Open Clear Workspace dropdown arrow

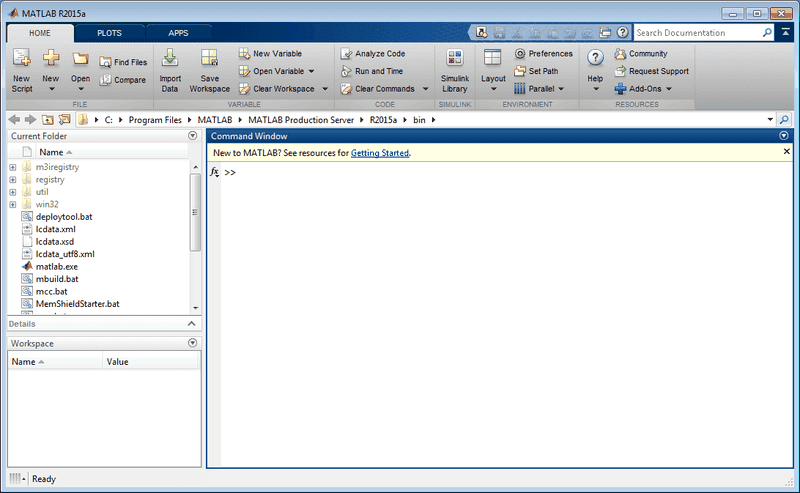pos(325,89)
